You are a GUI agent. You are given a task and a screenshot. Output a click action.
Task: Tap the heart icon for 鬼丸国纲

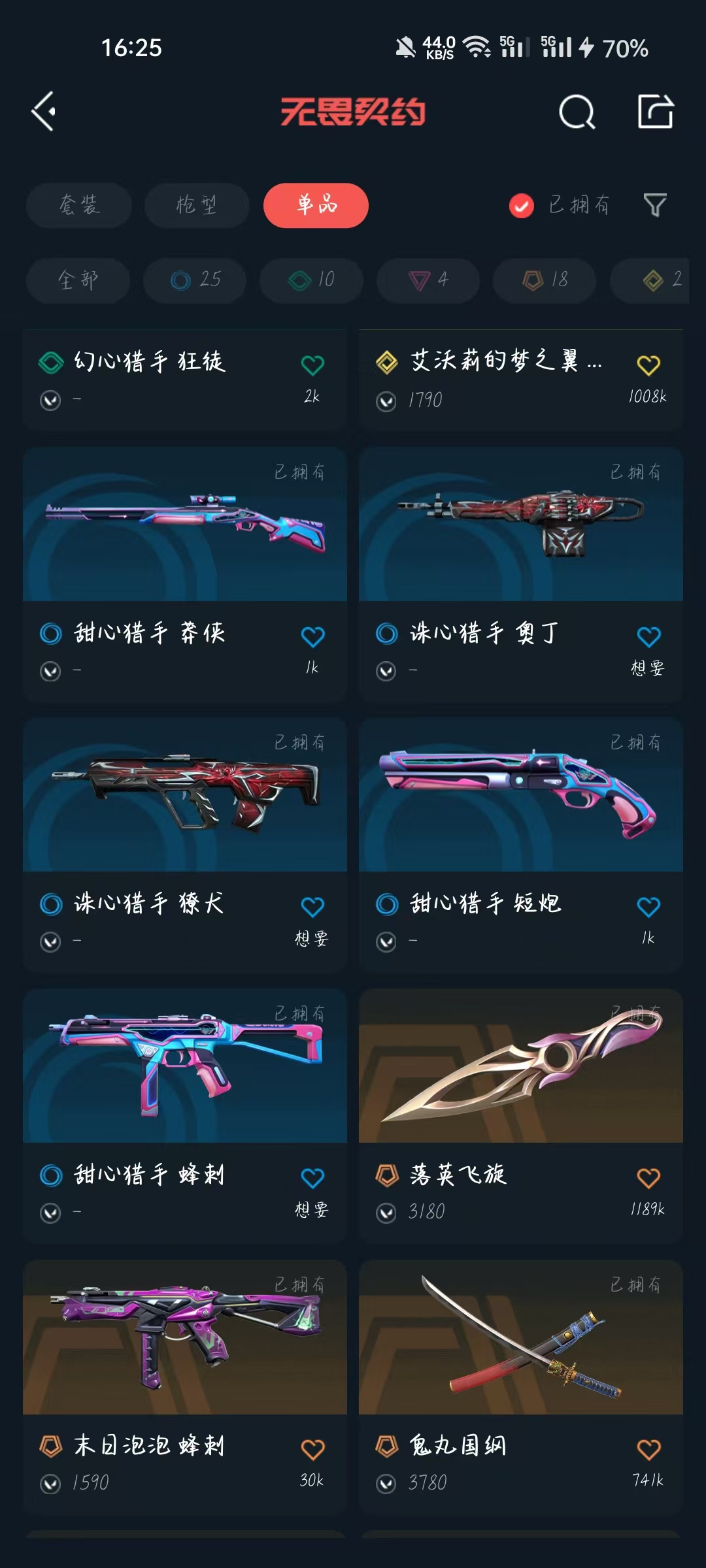point(648,1449)
